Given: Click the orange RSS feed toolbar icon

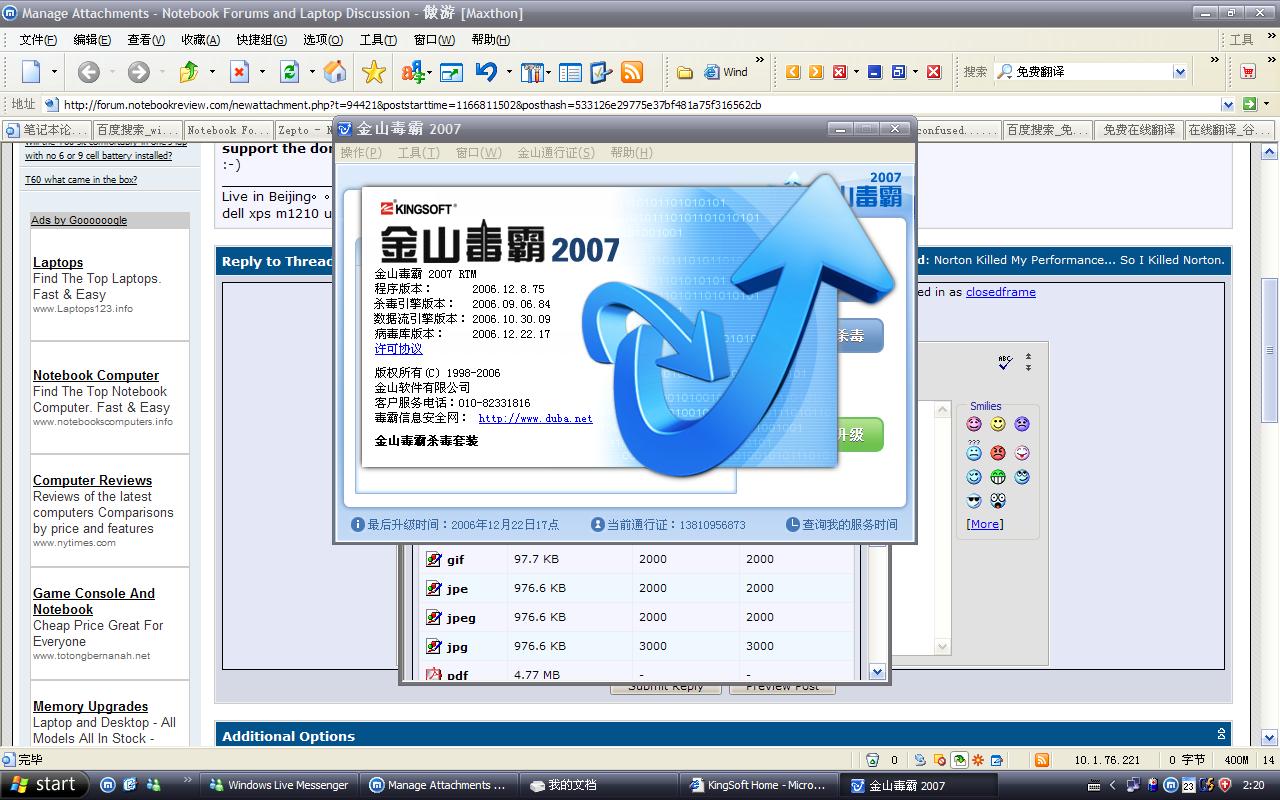Looking at the screenshot, I should click(x=632, y=72).
